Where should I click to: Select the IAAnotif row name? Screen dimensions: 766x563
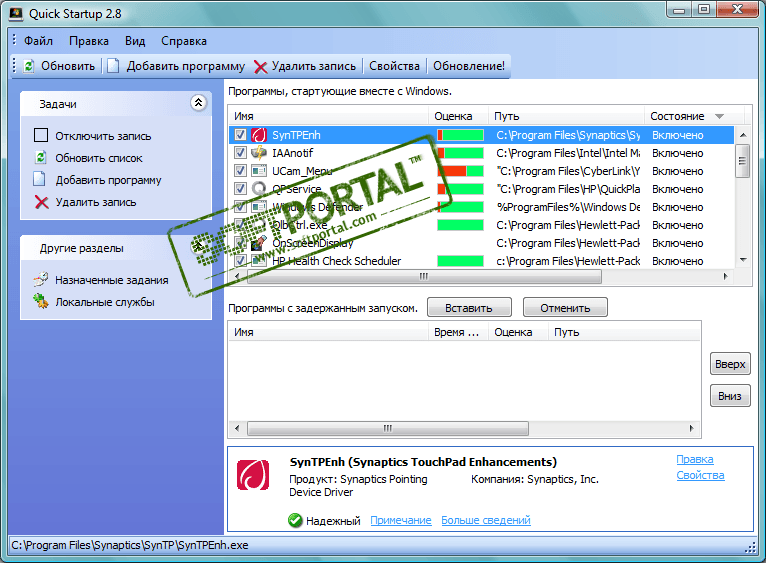tap(293, 153)
